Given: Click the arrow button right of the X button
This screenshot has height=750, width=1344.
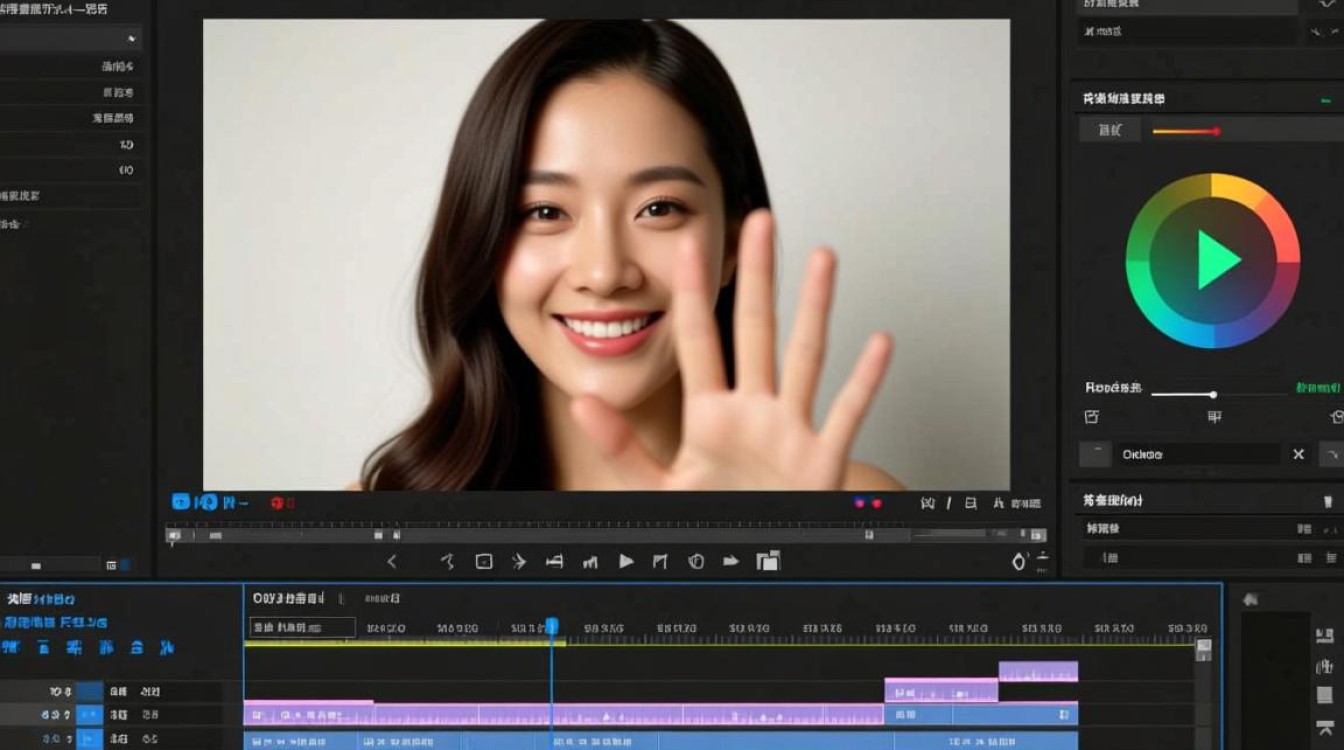Looking at the screenshot, I should [x=1332, y=454].
